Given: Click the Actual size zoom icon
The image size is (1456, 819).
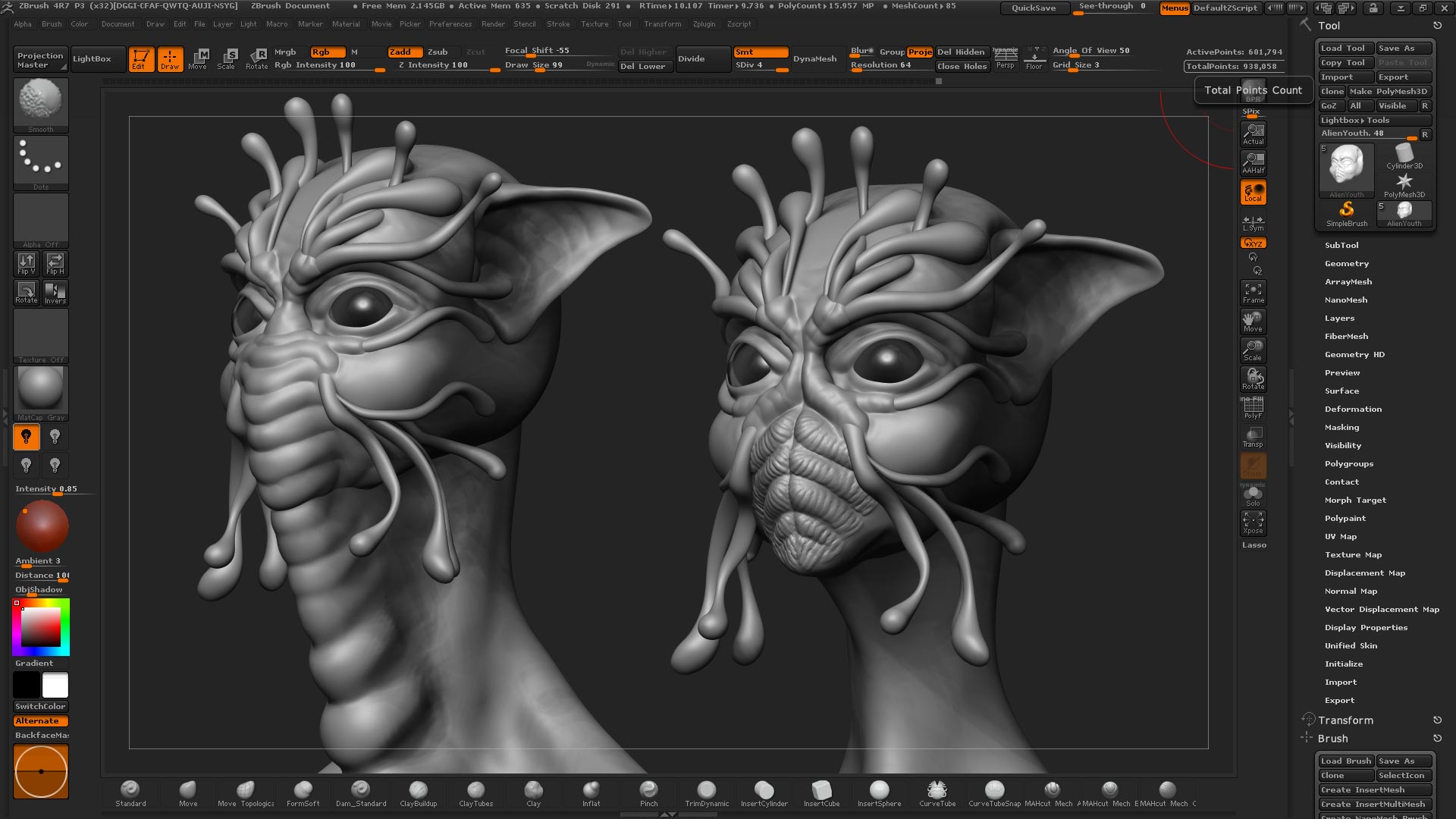Looking at the screenshot, I should 1253,134.
